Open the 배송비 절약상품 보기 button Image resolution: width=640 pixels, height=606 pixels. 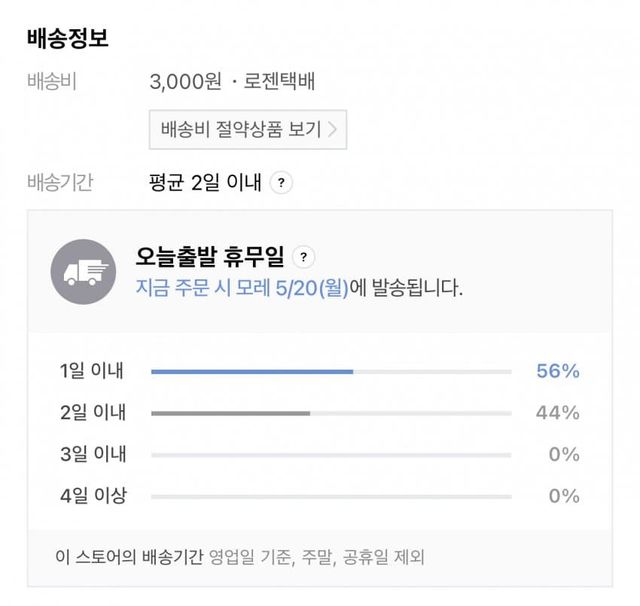pyautogui.click(x=248, y=130)
